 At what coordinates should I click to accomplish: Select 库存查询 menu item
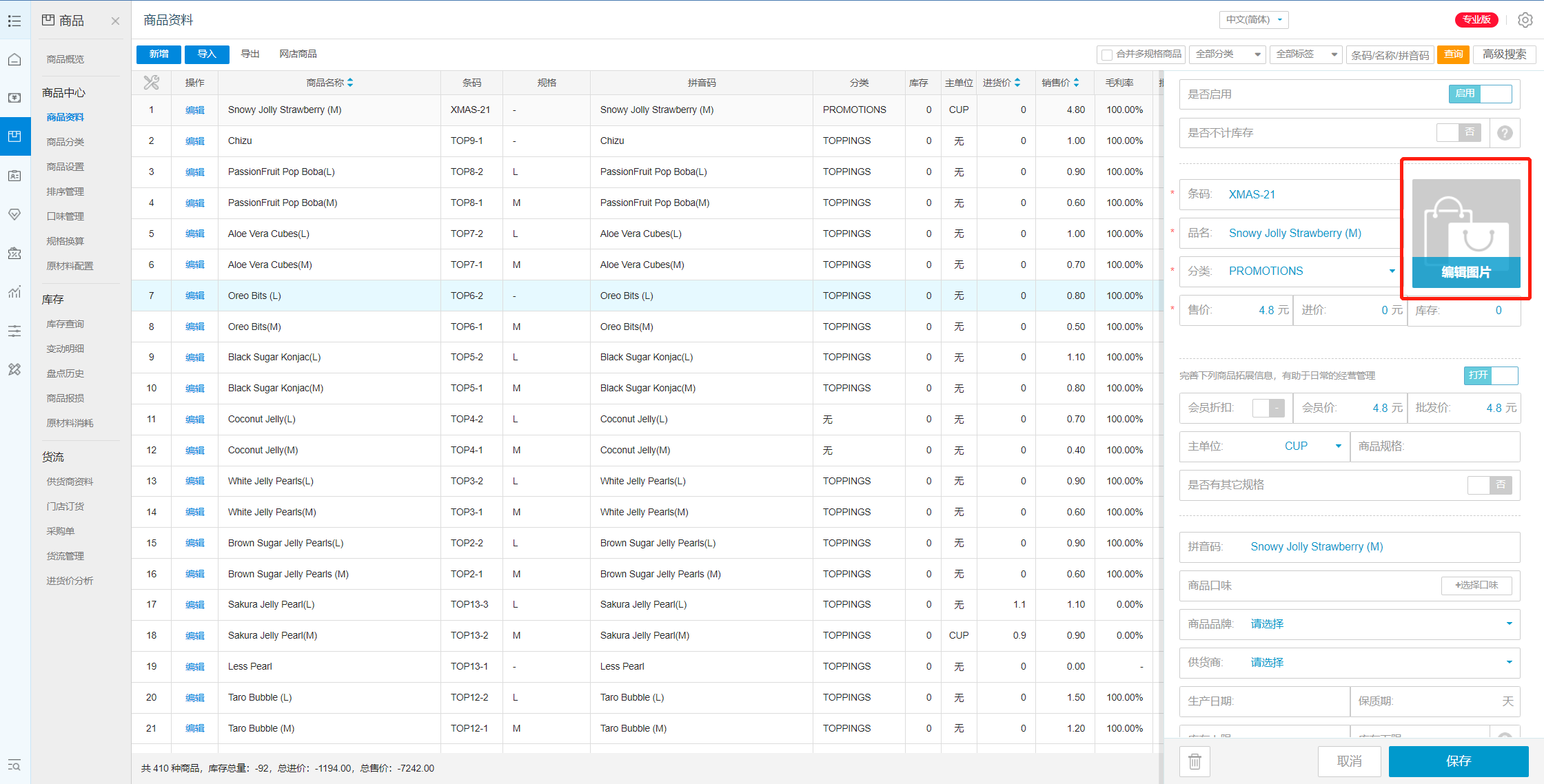point(65,324)
